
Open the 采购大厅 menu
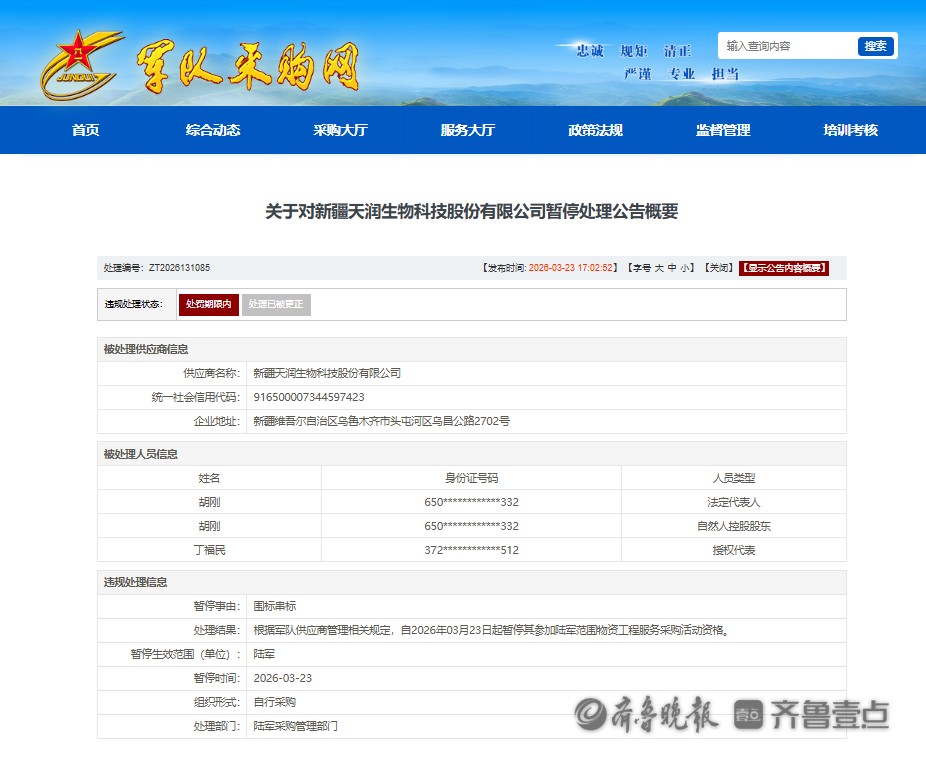340,130
